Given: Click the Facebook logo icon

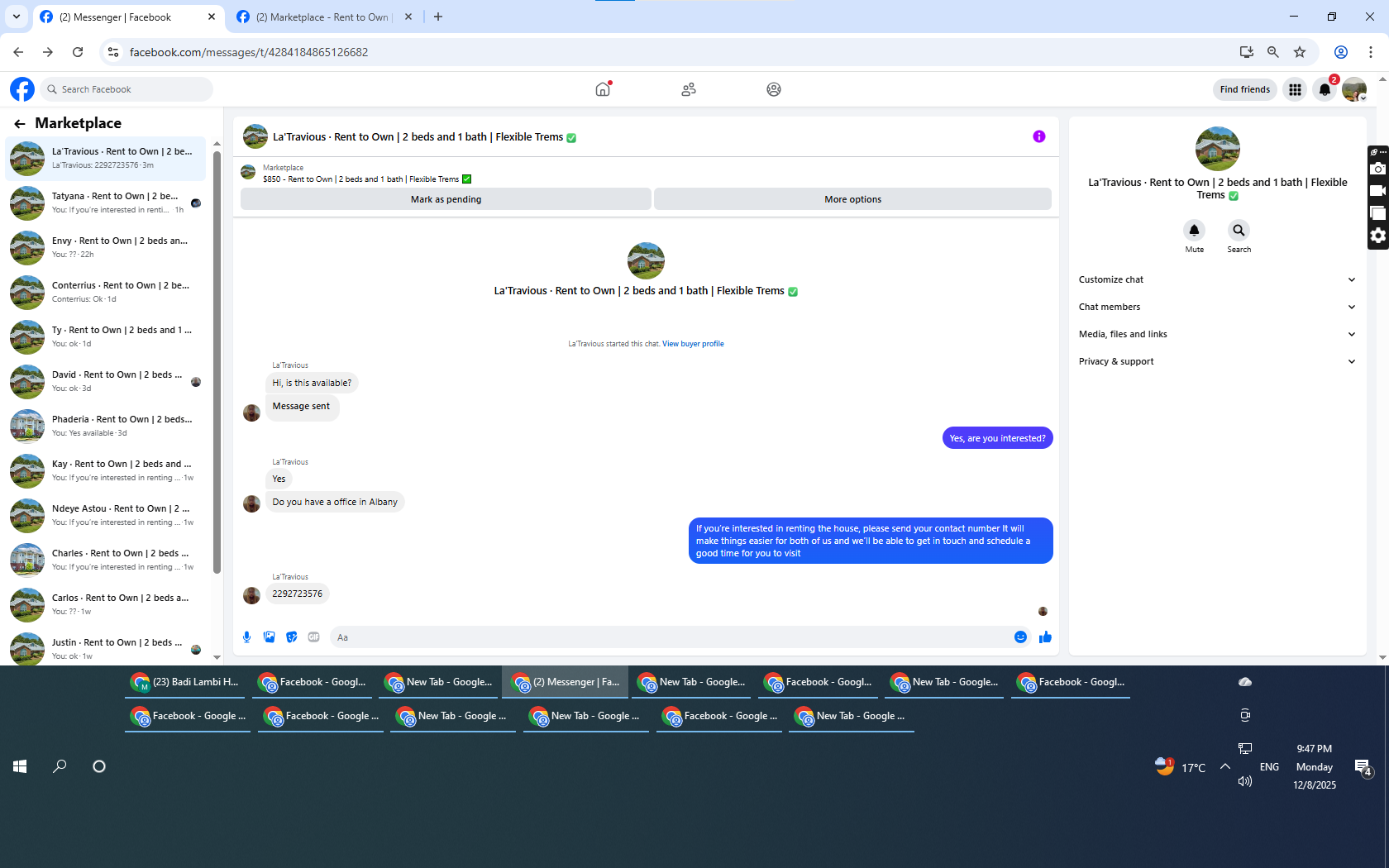Looking at the screenshot, I should click(22, 89).
